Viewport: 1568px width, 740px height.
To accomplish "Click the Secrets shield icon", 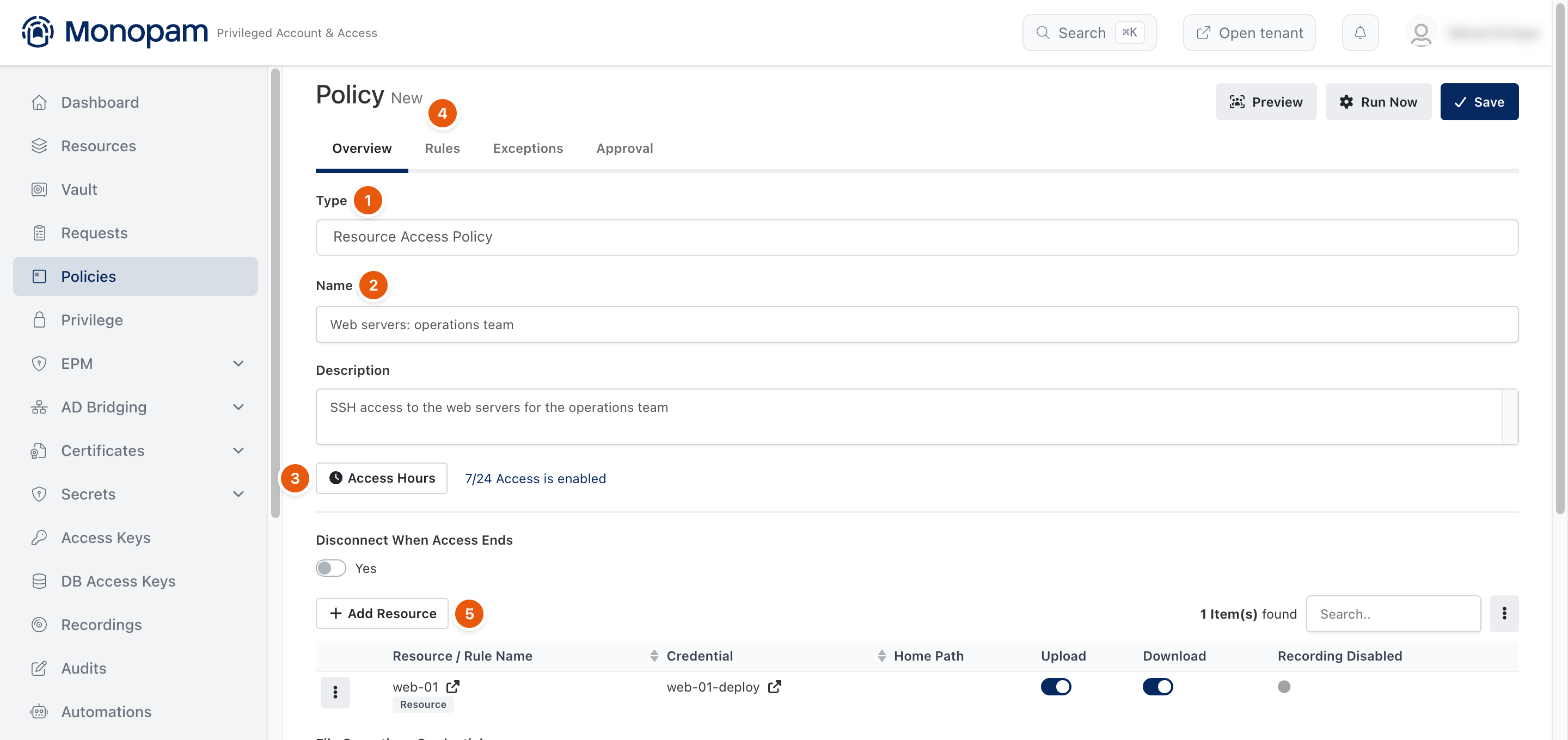I will click(x=39, y=494).
